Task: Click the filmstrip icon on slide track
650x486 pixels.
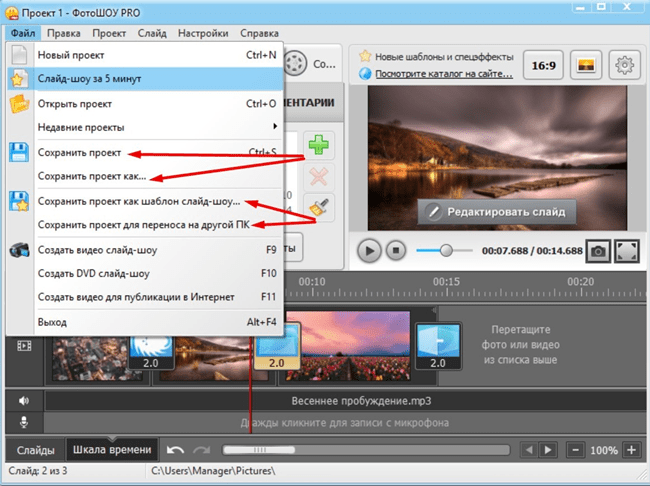Action: 24,345
